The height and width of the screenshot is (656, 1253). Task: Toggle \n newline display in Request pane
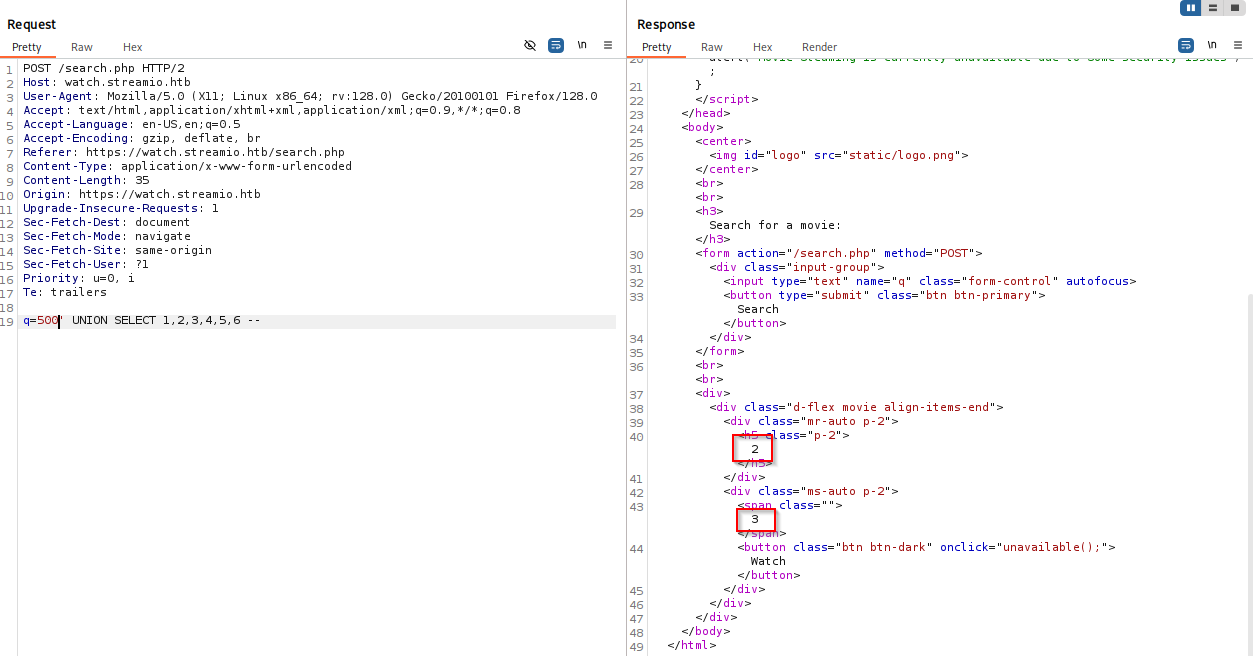(582, 46)
